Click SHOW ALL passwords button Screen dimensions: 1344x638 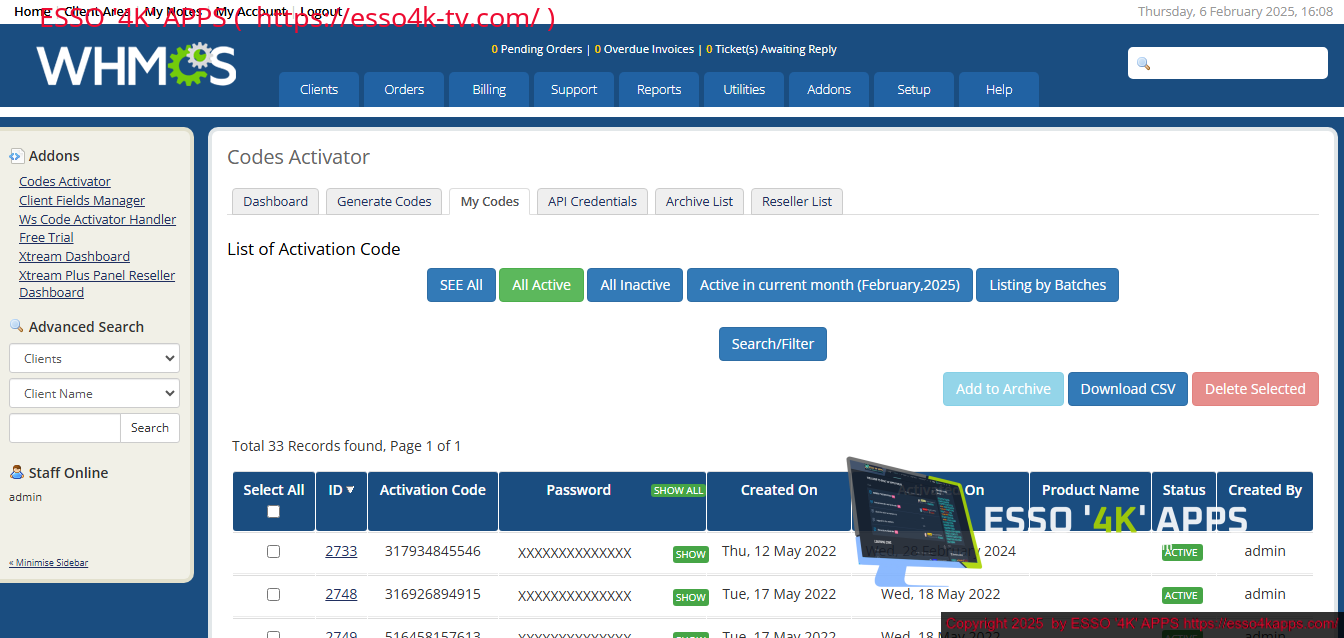coord(678,490)
